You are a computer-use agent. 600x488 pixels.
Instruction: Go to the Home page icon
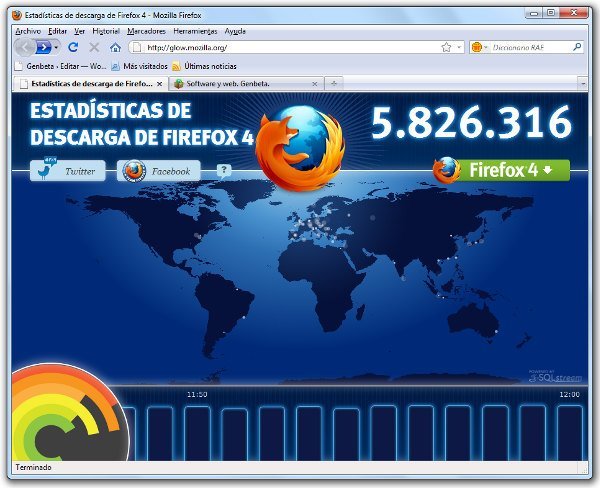(115, 47)
